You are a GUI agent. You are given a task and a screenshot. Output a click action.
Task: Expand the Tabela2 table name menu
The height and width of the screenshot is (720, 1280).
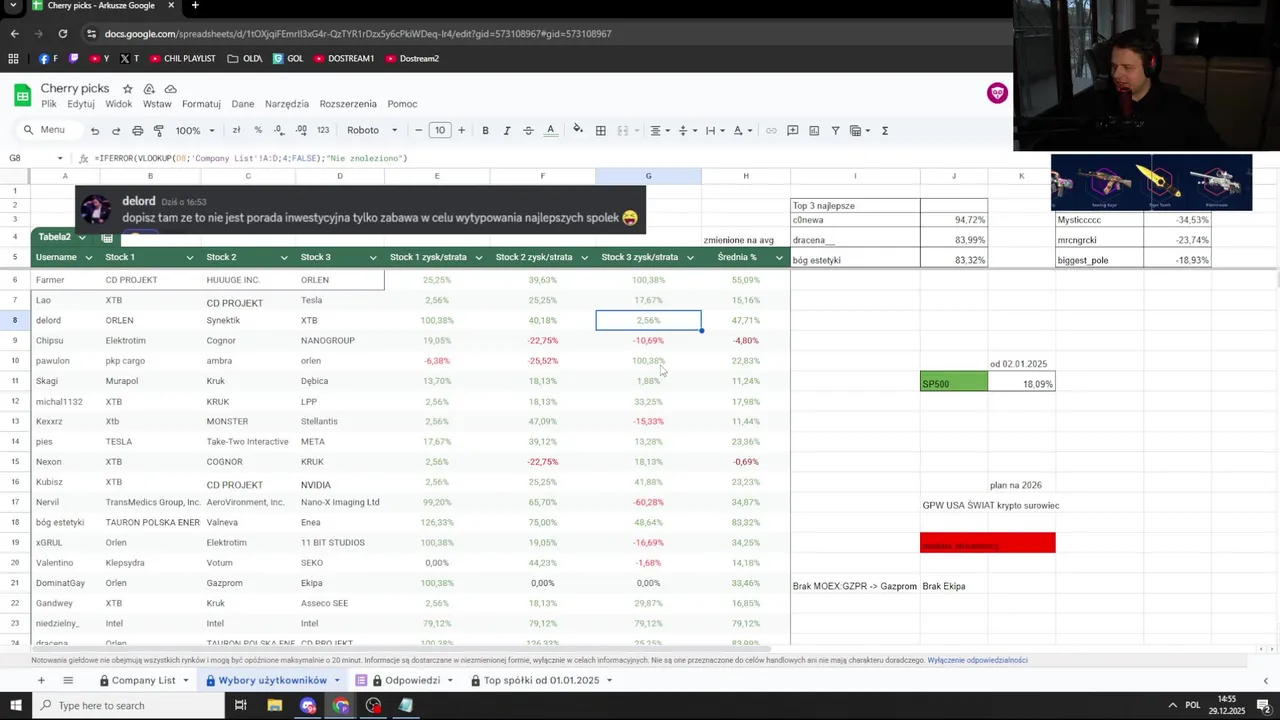point(82,237)
